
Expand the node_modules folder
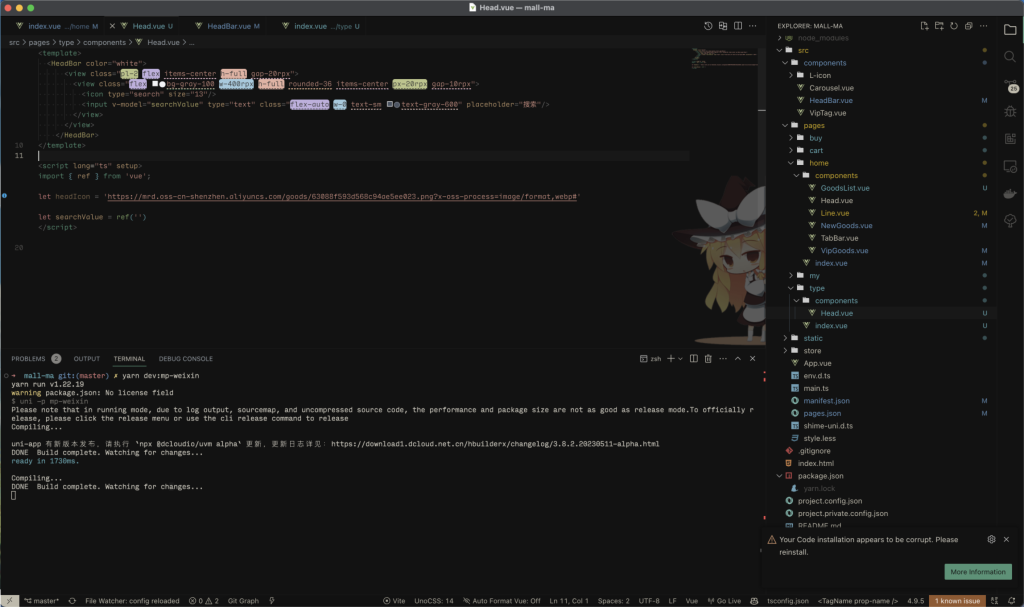pos(822,37)
